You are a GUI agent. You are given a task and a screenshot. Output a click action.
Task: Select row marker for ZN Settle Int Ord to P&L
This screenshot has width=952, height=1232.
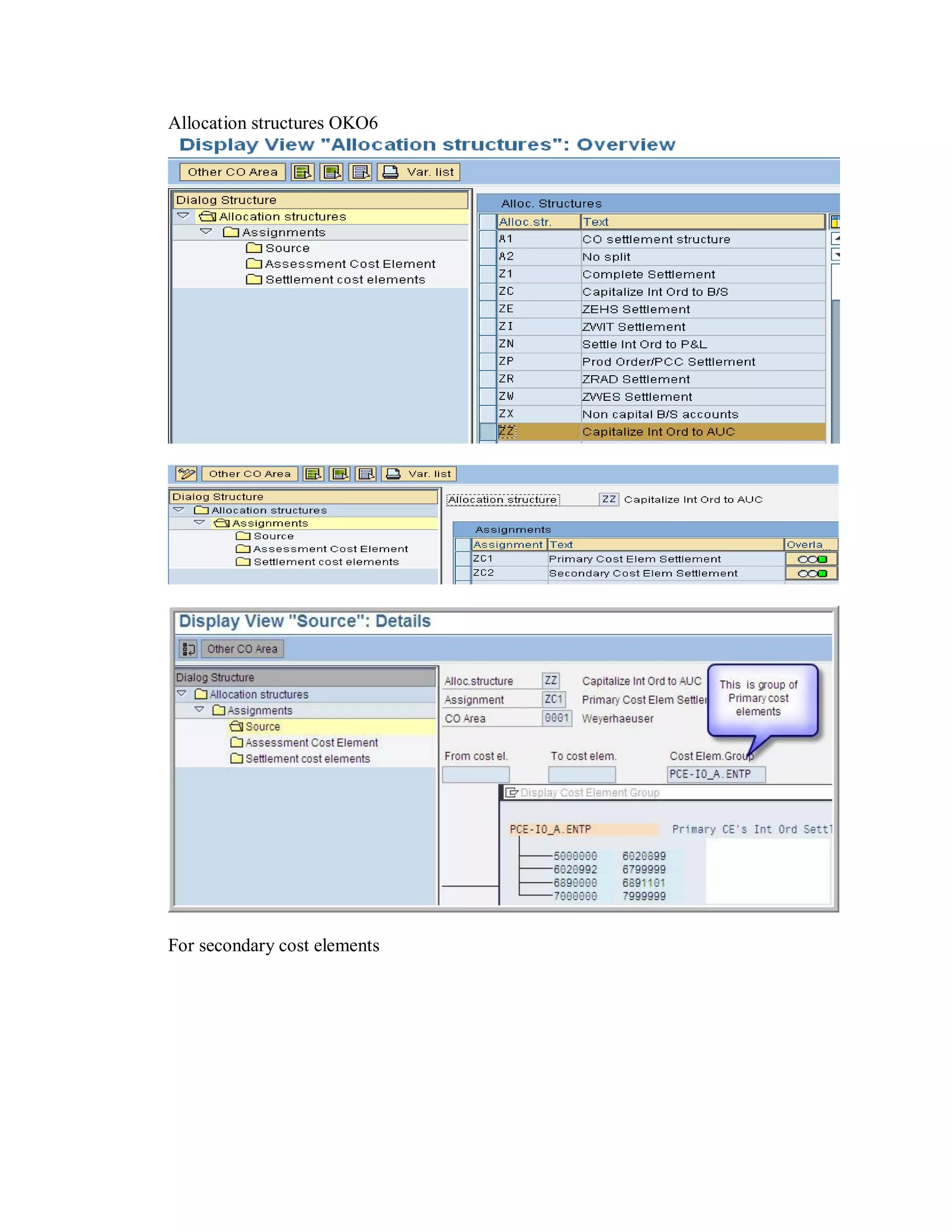click(487, 344)
